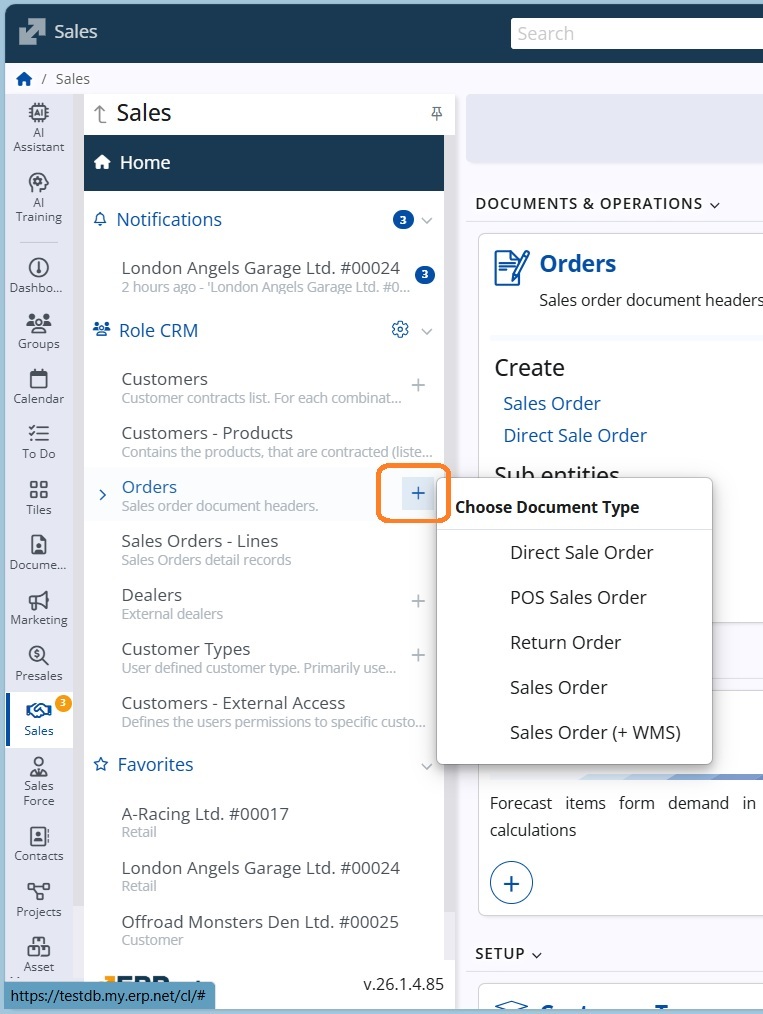Click the Sales app logo icon
The height and width of the screenshot is (1014, 763).
(x=32, y=31)
